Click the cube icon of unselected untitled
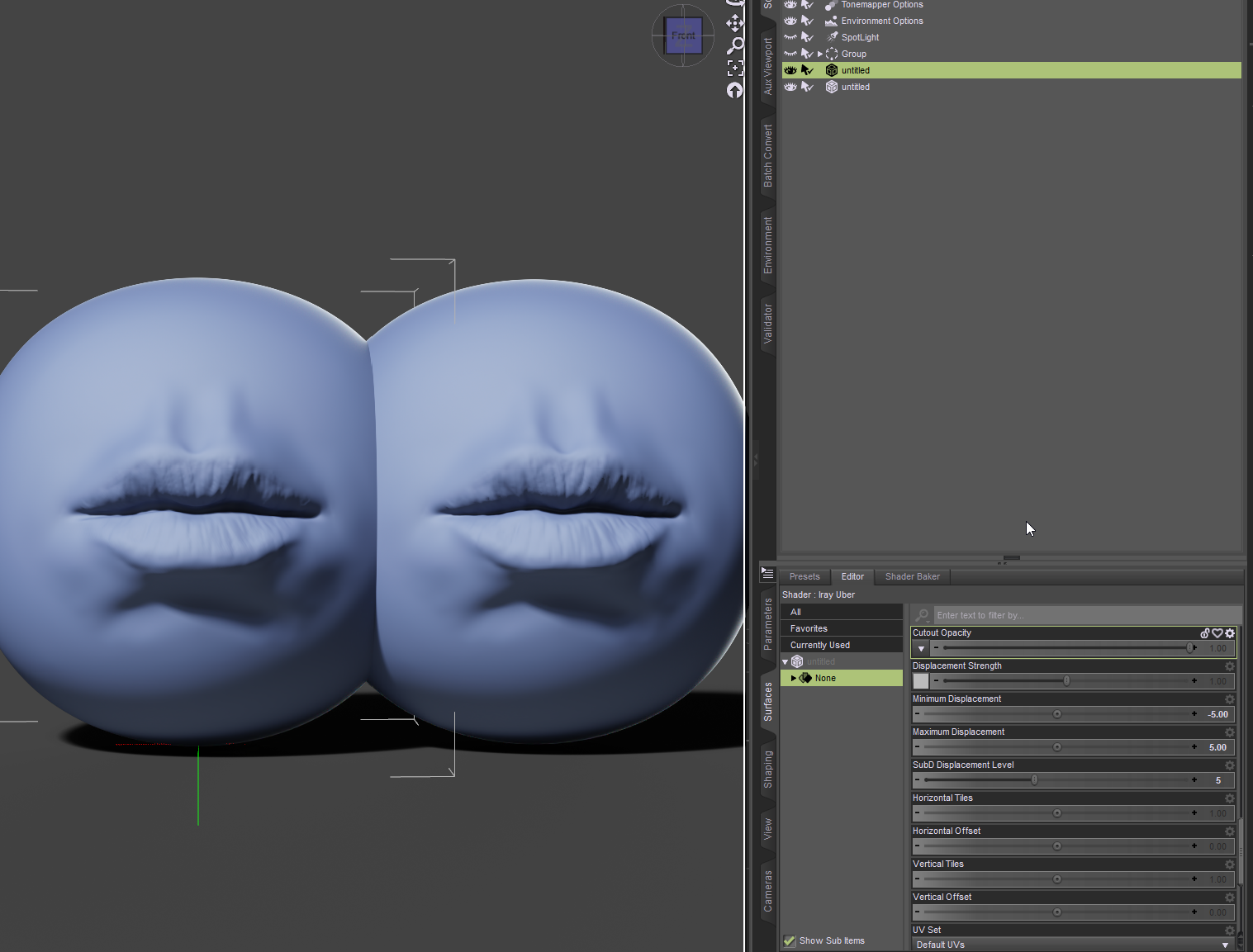 click(x=832, y=87)
